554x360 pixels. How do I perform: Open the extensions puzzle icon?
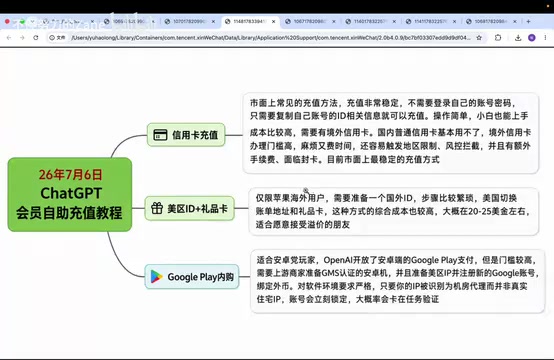498,37
